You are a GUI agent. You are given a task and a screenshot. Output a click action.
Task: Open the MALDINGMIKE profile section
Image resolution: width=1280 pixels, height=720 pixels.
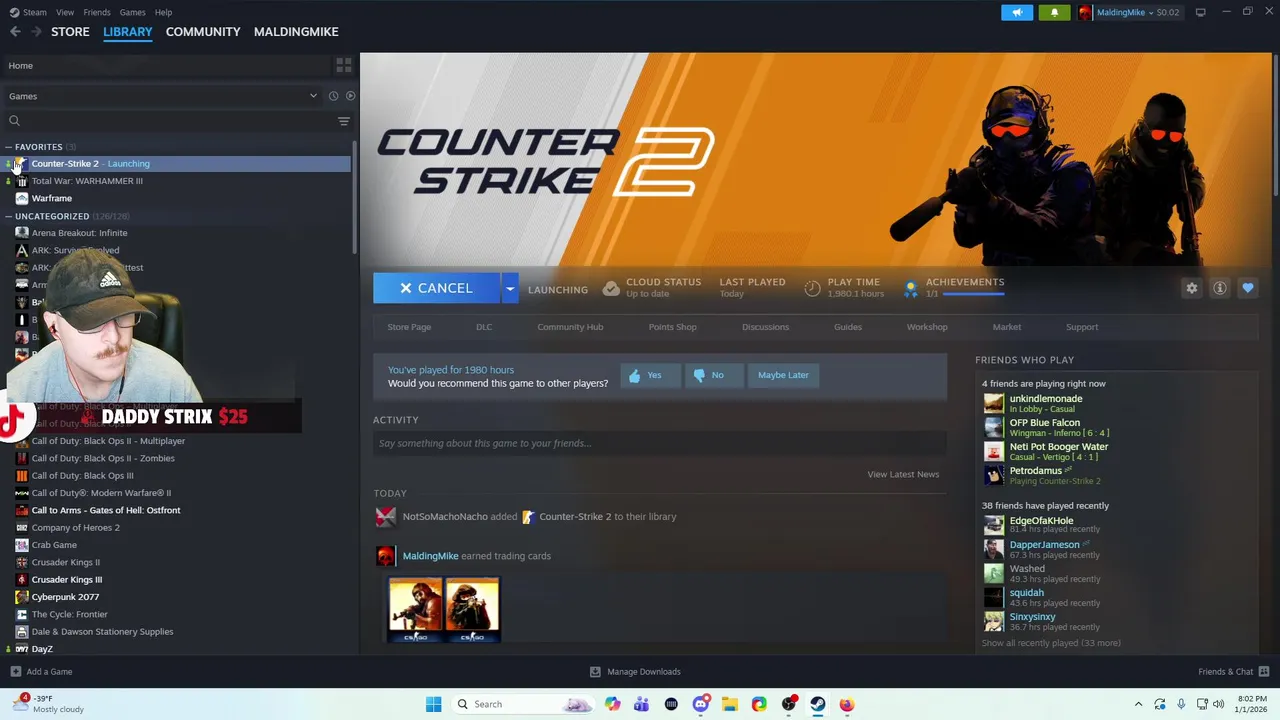296,32
